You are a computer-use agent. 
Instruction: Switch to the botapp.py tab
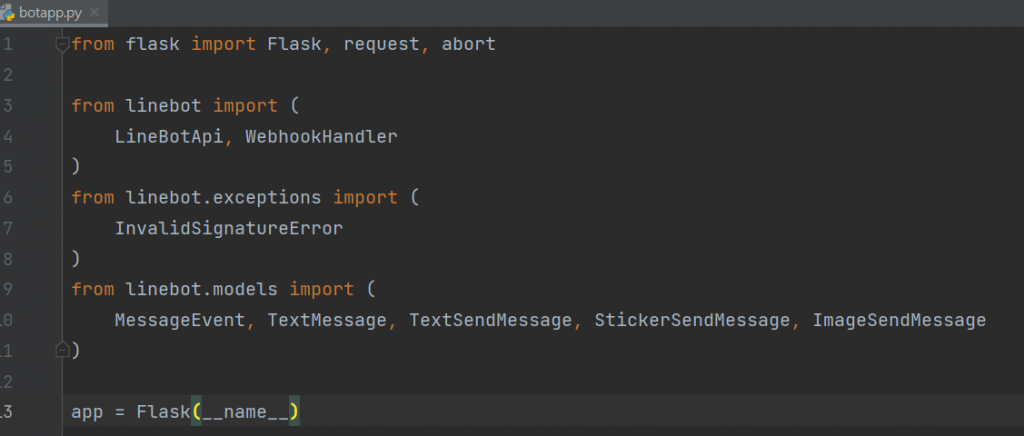point(50,14)
